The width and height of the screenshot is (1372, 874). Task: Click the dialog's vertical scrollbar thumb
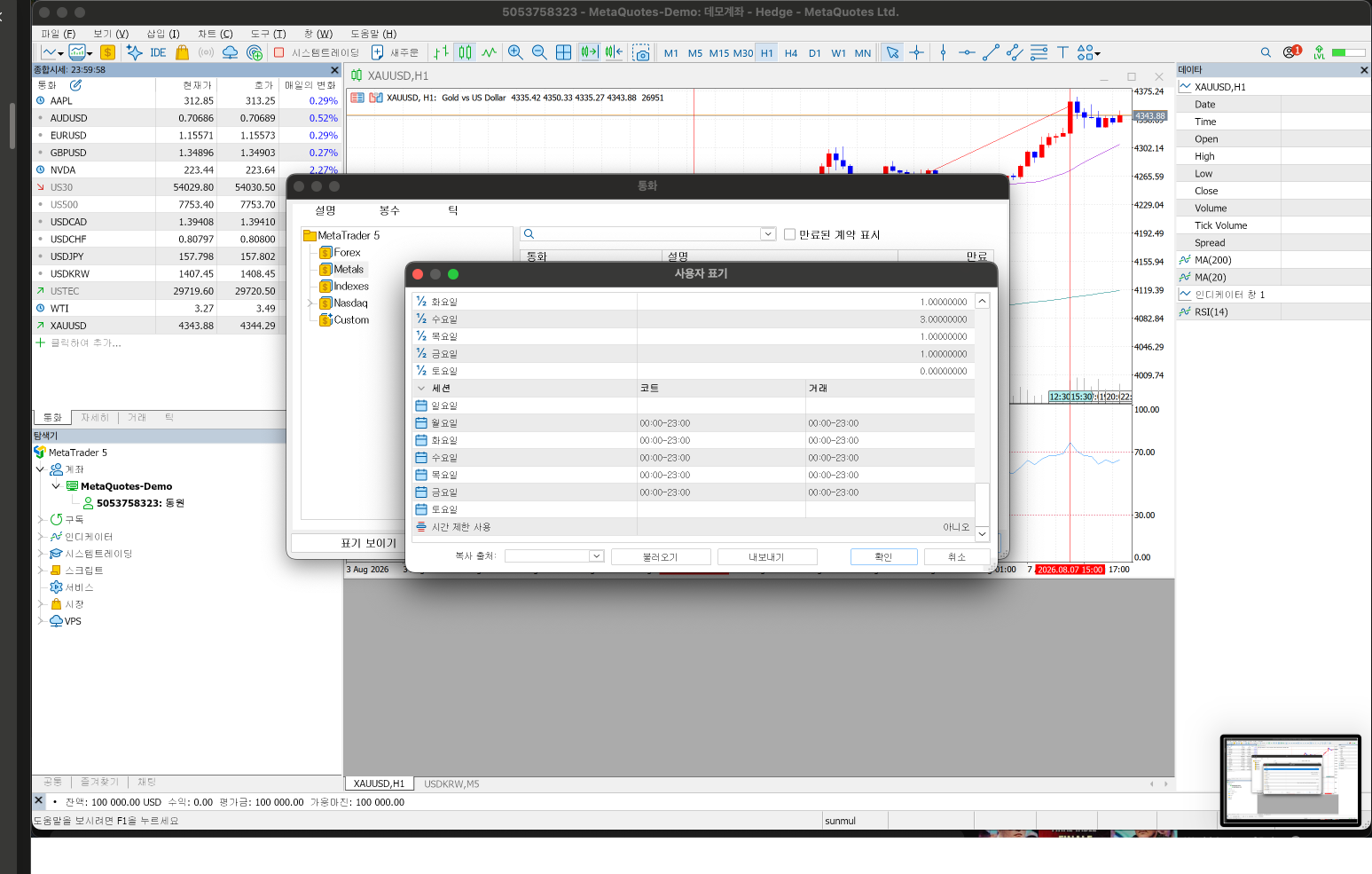click(x=982, y=505)
